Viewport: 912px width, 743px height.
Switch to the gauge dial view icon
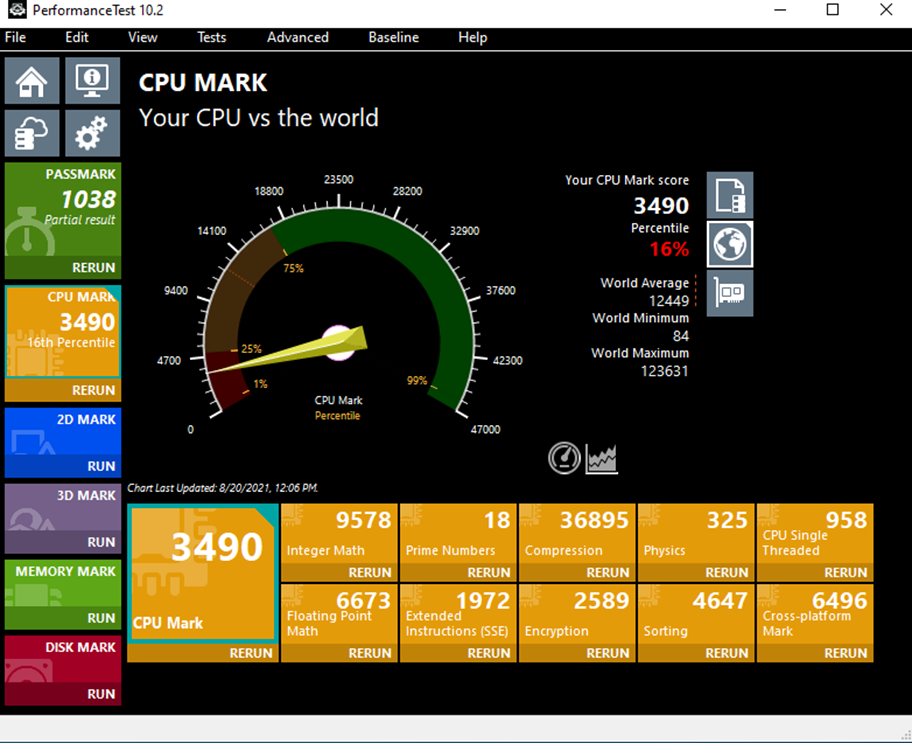point(564,458)
